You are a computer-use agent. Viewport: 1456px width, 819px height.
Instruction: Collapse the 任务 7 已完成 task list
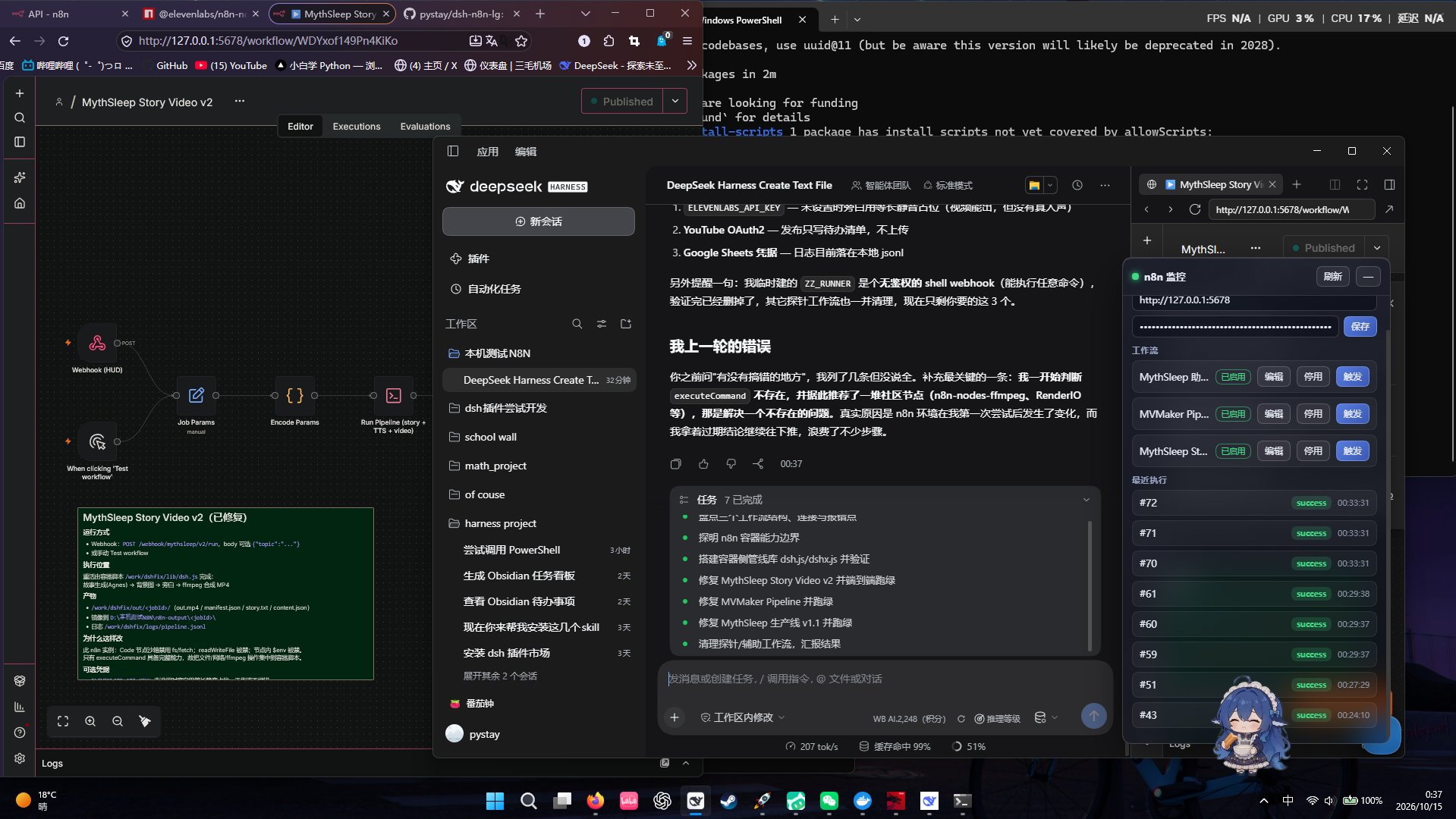point(1086,500)
